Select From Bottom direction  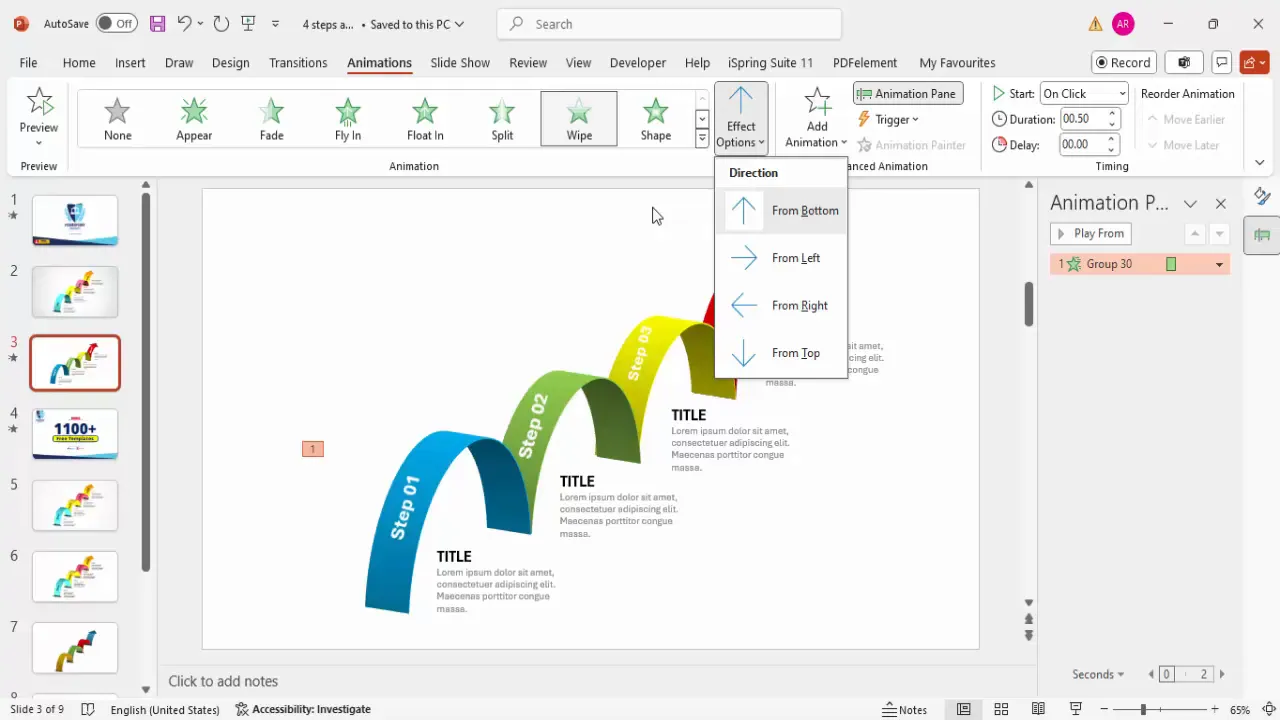tap(781, 211)
